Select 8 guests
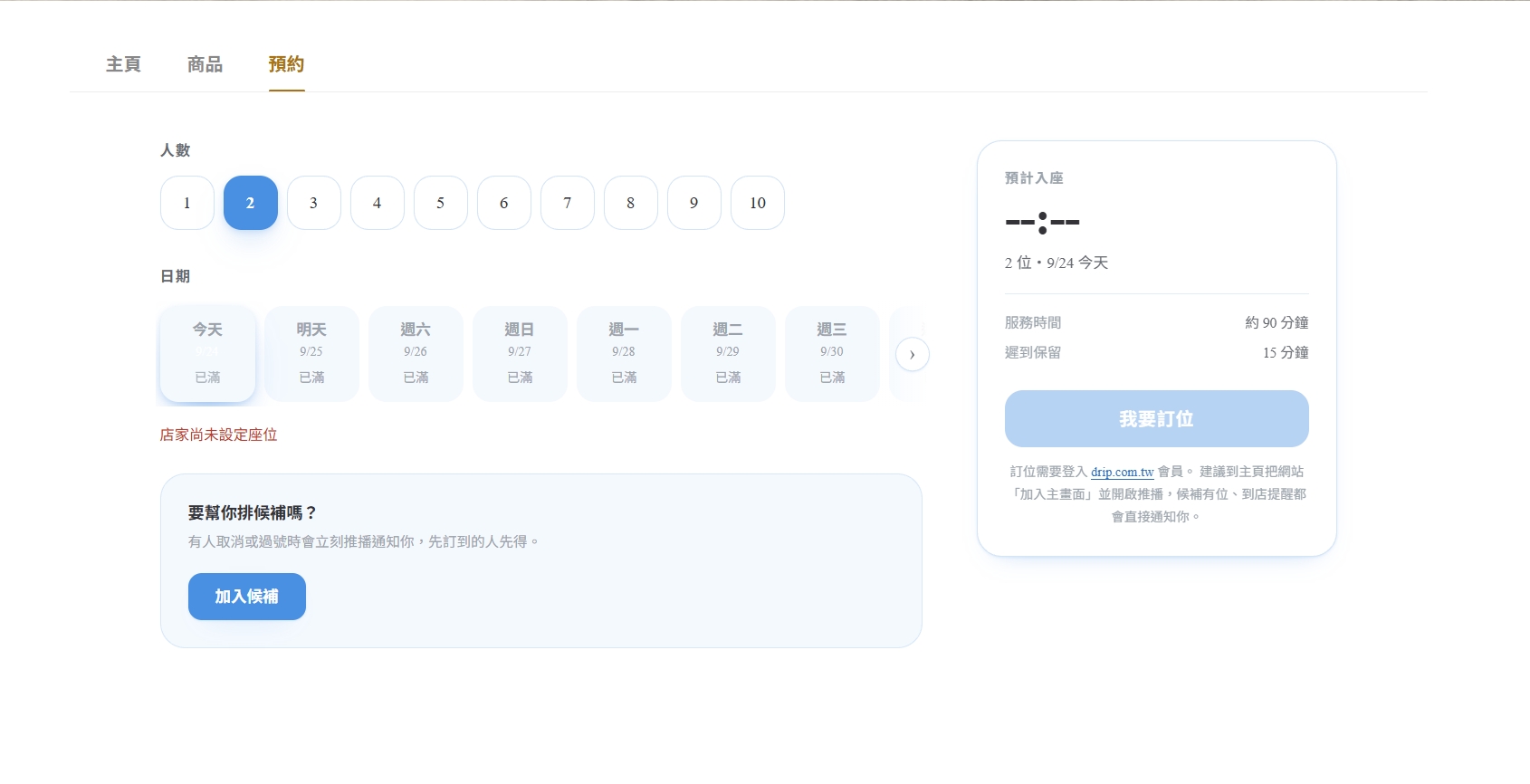 [631, 203]
